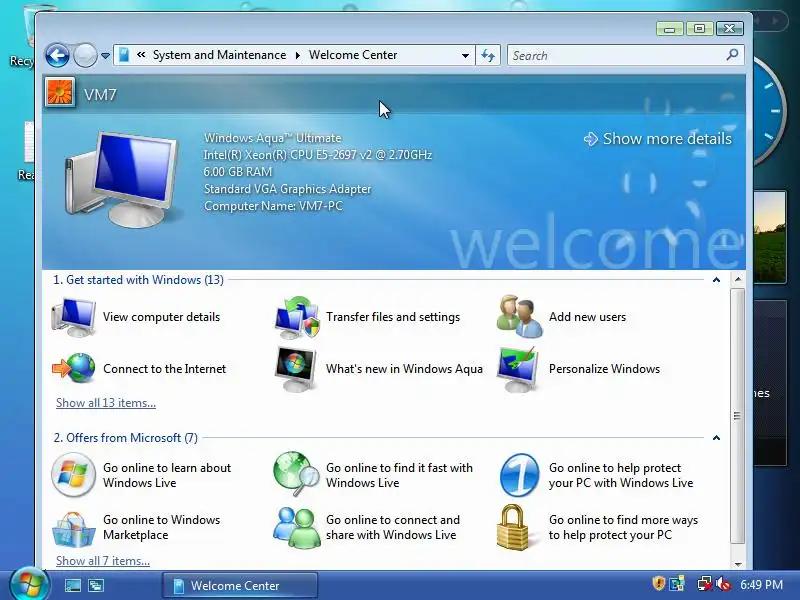
Task: Click 2. Offers from Microsoft (7) heading
Action: 126,438
